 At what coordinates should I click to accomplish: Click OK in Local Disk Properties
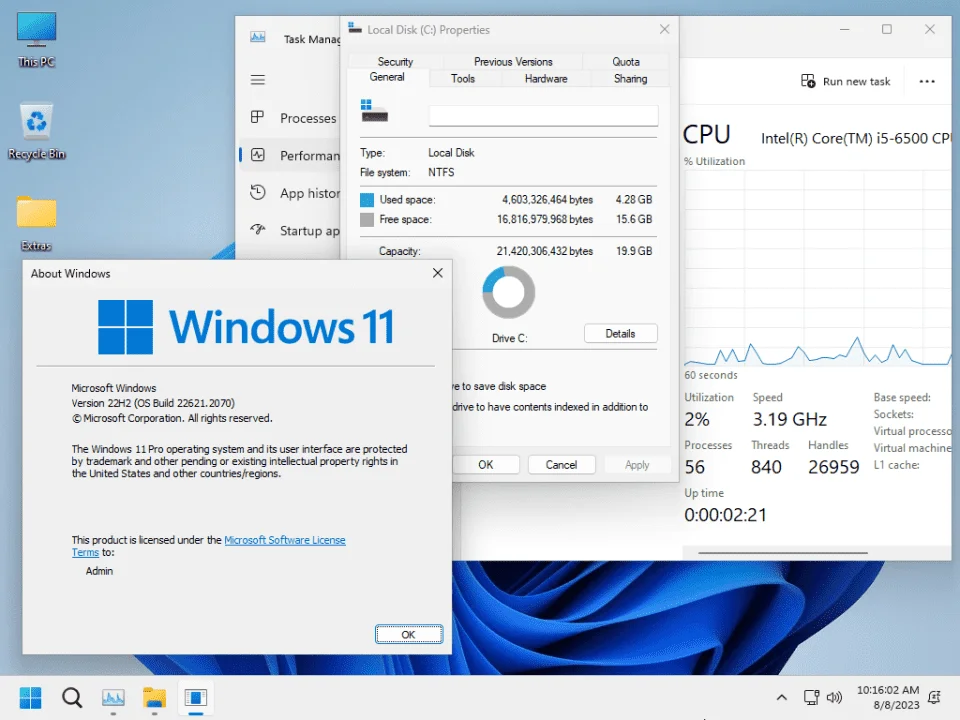(486, 465)
